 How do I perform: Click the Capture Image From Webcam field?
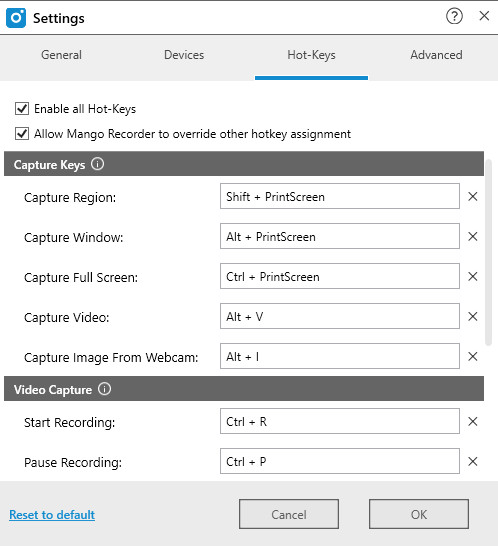[340, 356]
